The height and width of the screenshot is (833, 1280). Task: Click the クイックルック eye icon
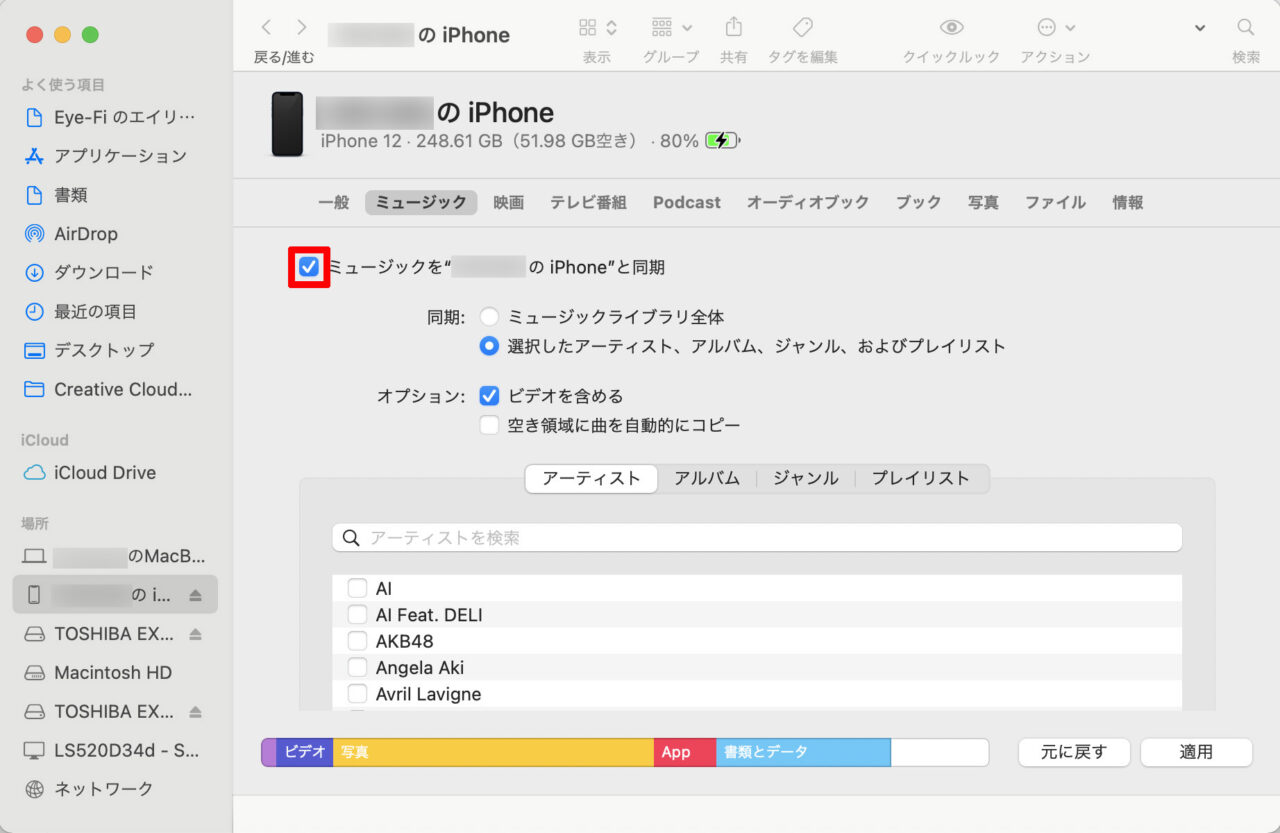(951, 28)
